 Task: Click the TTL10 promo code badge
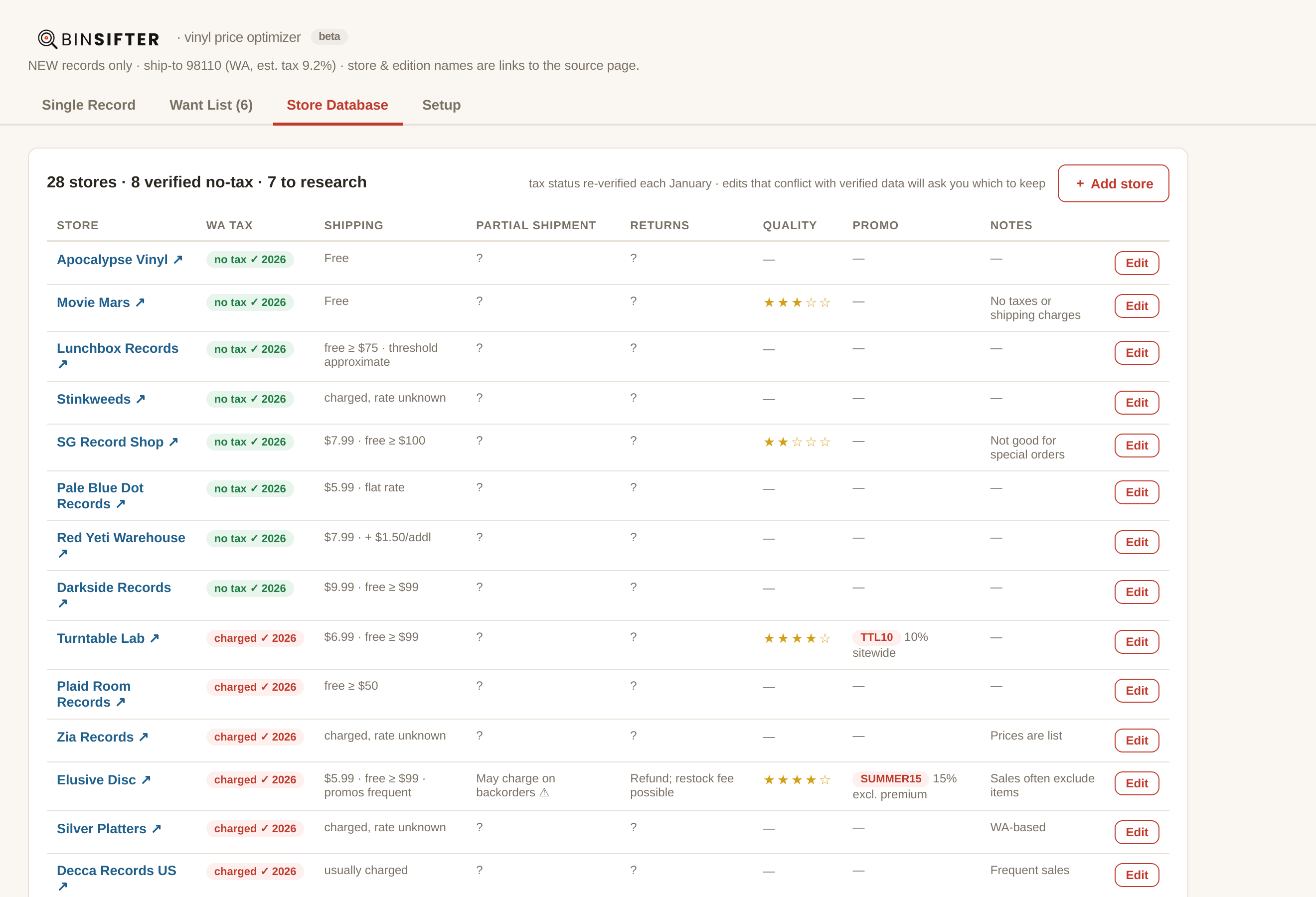coord(876,637)
